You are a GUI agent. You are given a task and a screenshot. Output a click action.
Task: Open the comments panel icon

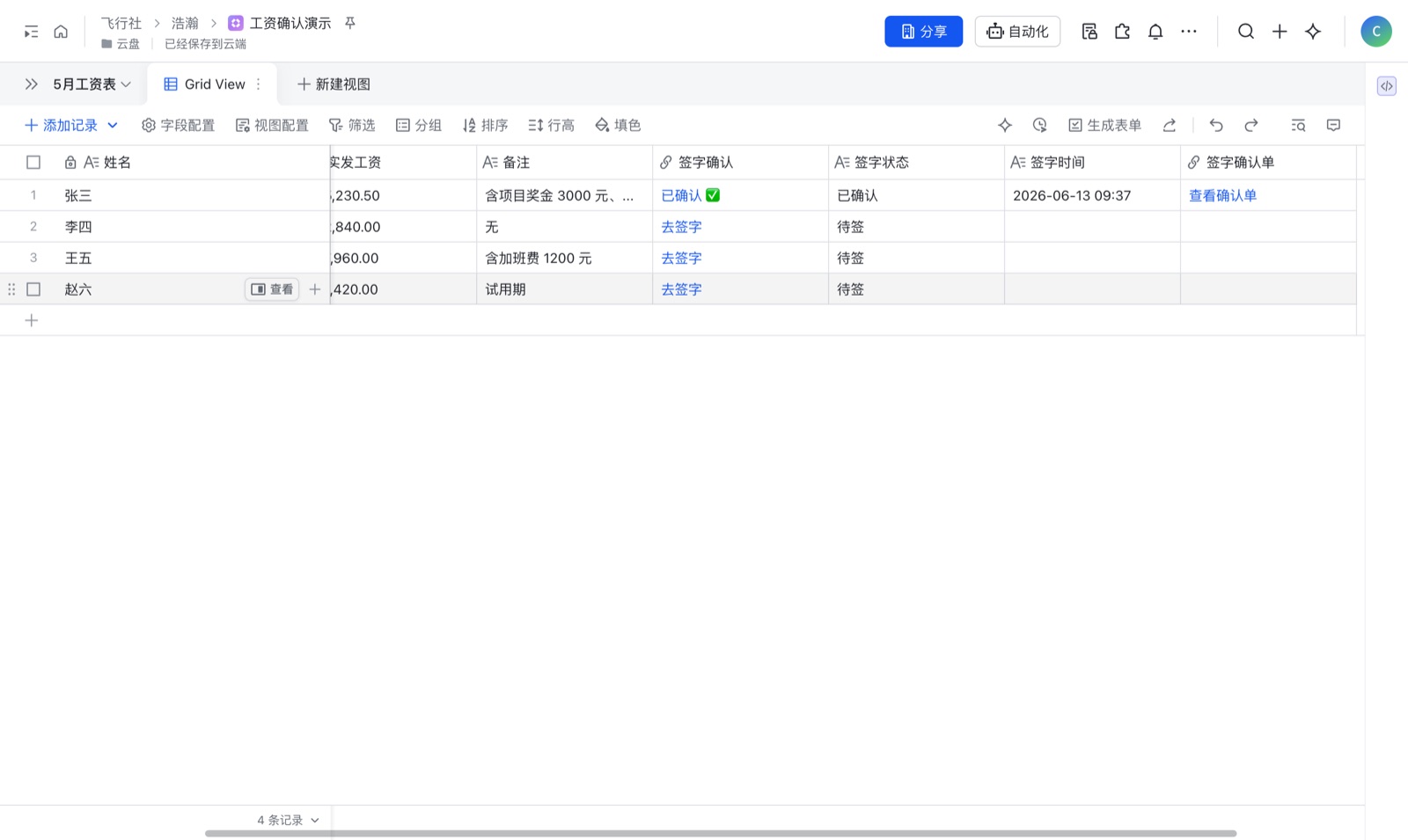[x=1333, y=125]
